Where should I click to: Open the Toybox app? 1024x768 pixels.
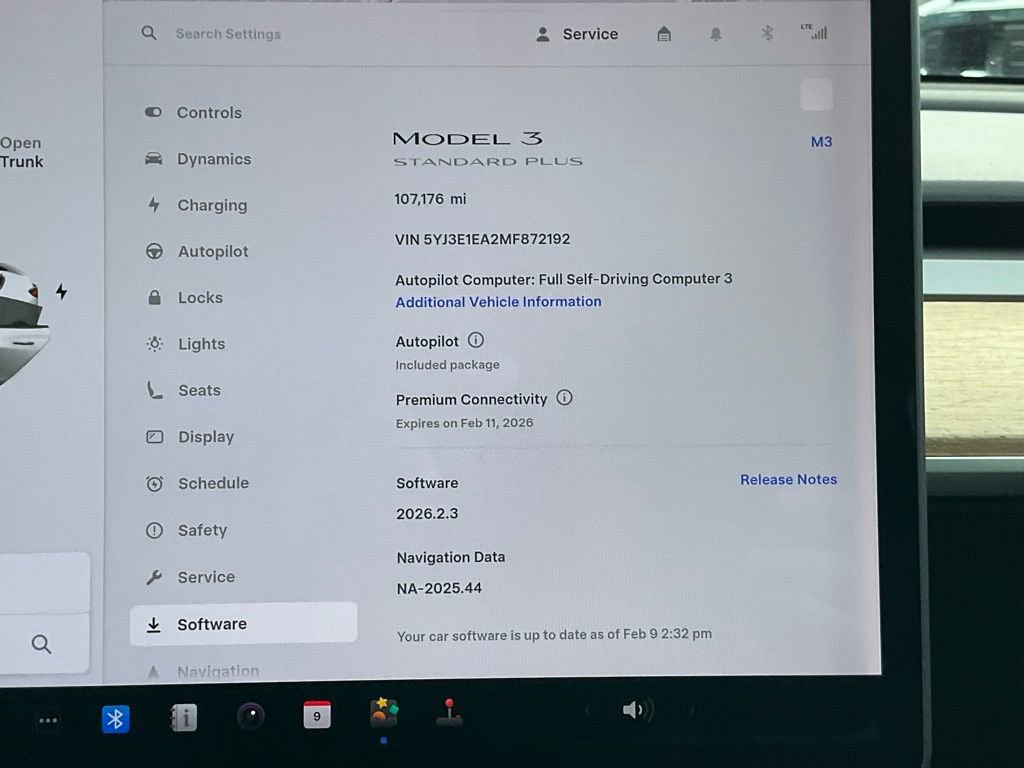coord(384,712)
